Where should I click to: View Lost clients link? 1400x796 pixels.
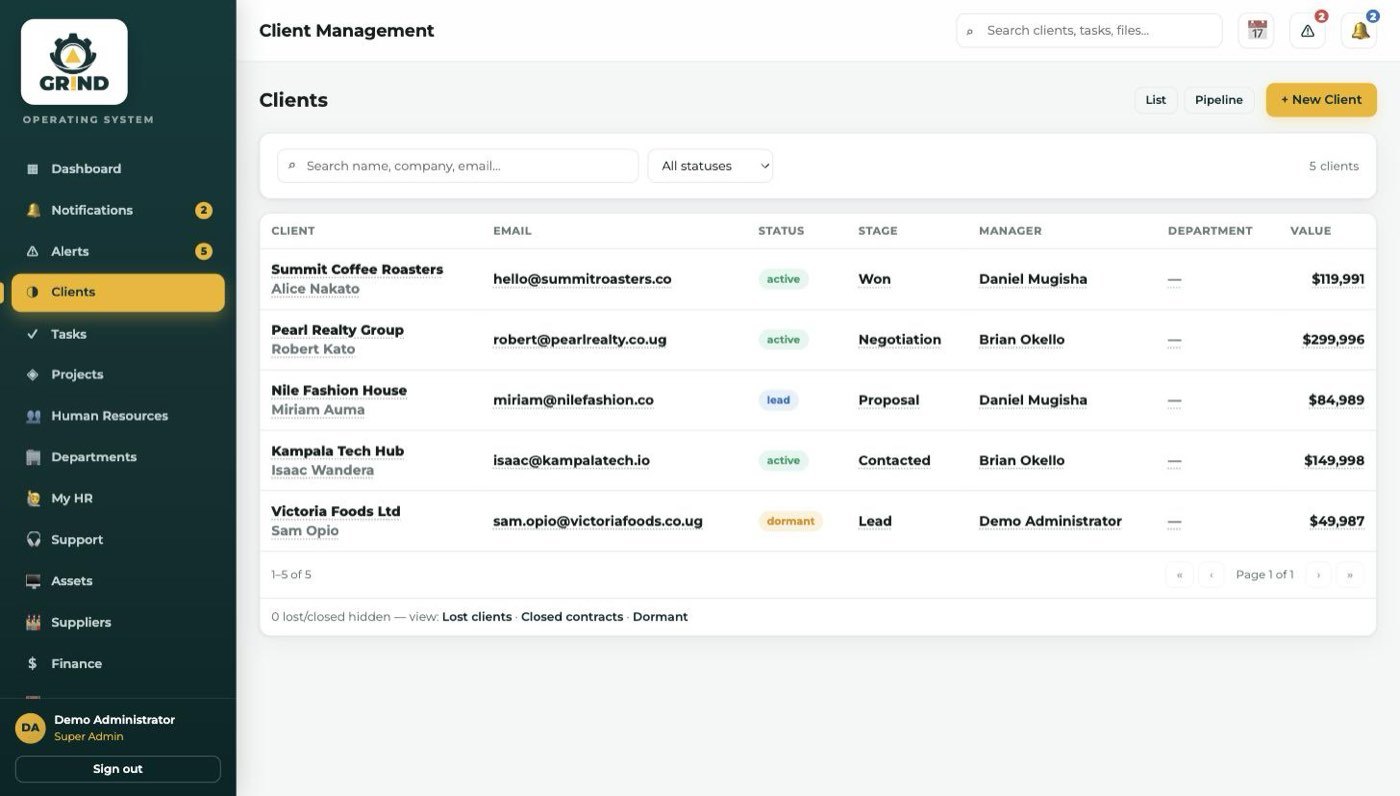477,617
